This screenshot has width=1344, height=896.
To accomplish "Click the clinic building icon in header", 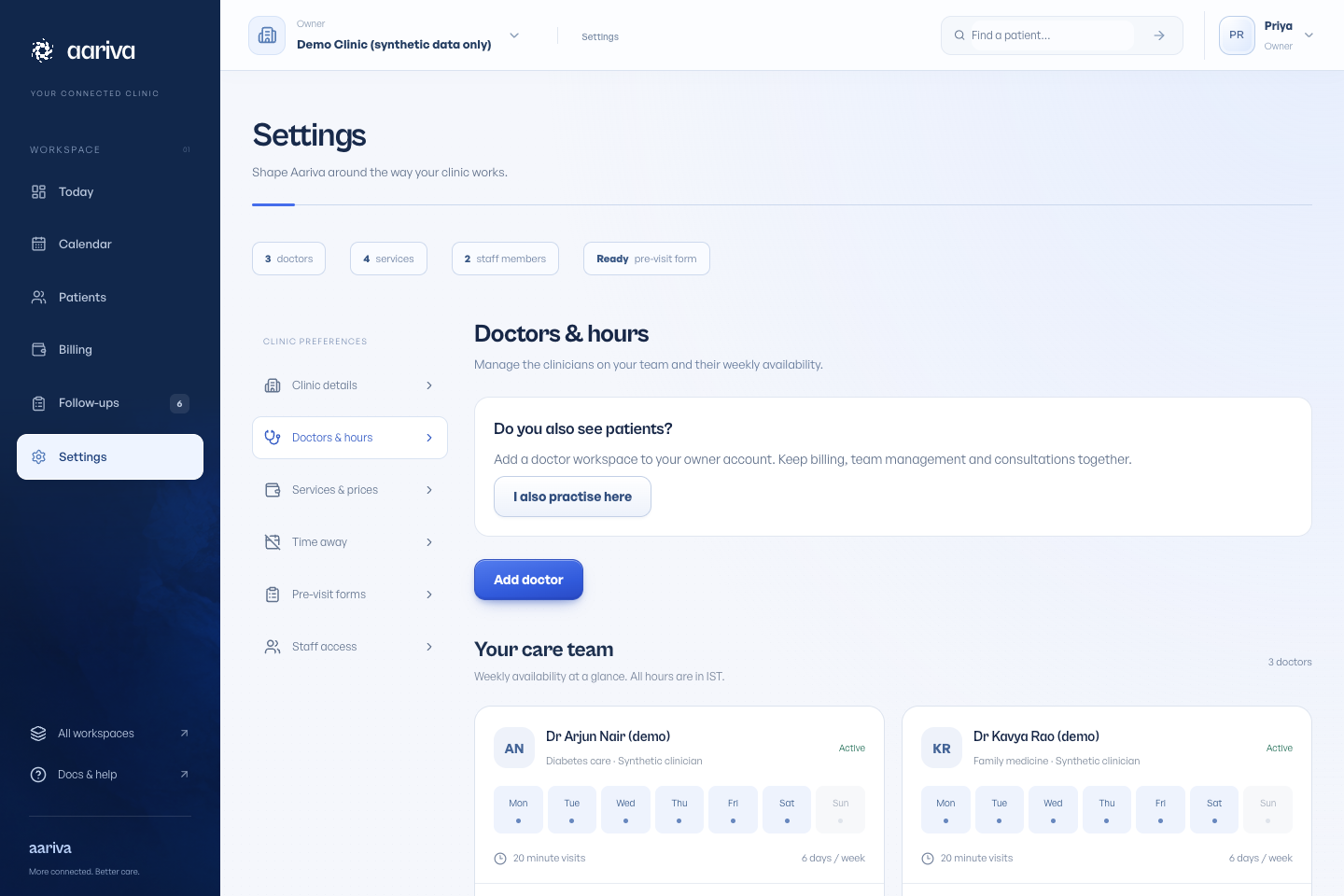I will (x=267, y=35).
